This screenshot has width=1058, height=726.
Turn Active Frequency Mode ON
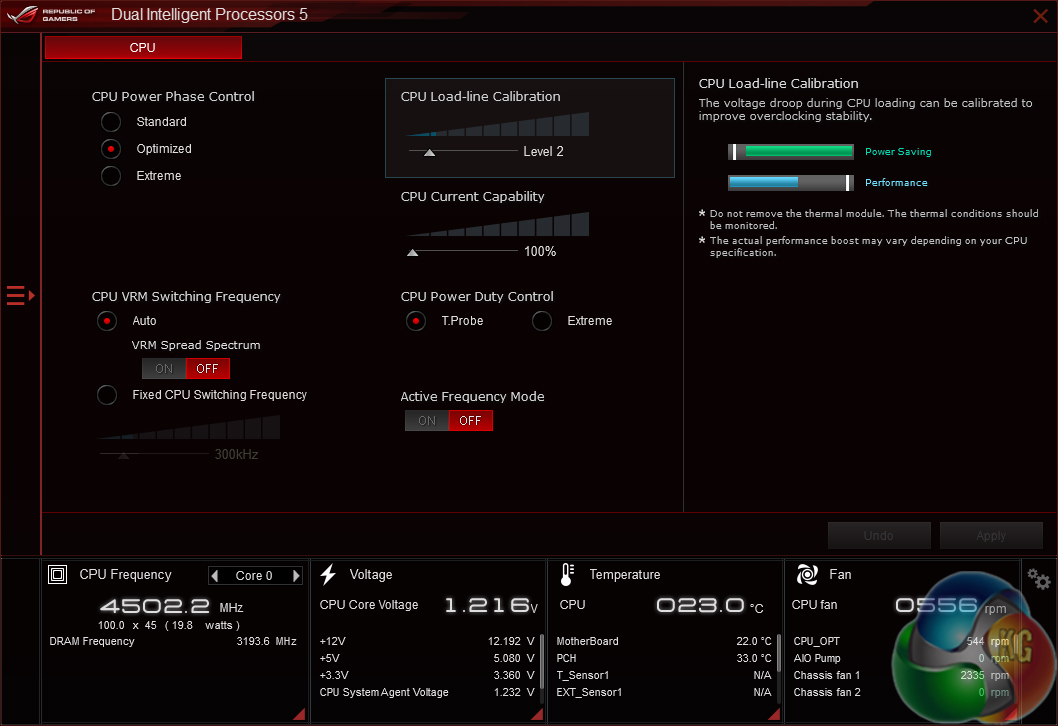pos(427,421)
